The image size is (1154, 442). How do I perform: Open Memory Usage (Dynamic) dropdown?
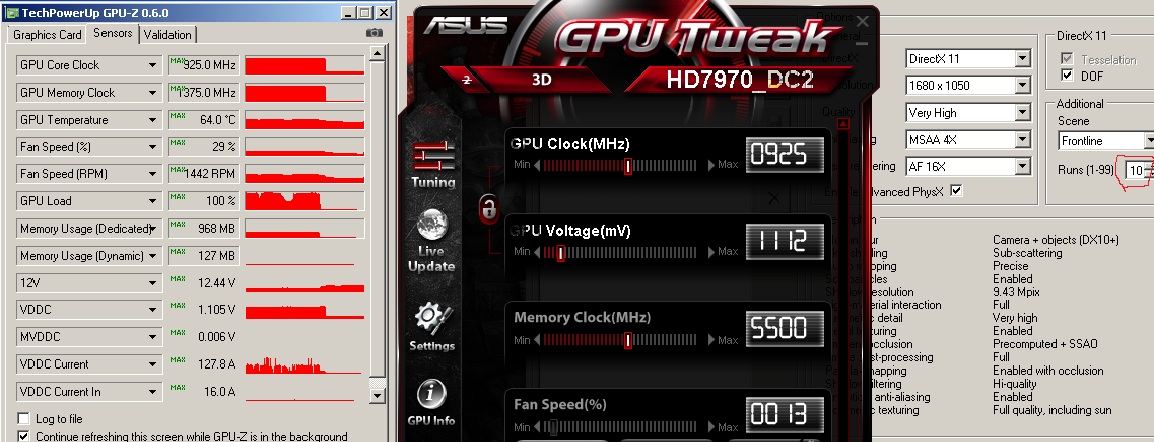tap(152, 256)
